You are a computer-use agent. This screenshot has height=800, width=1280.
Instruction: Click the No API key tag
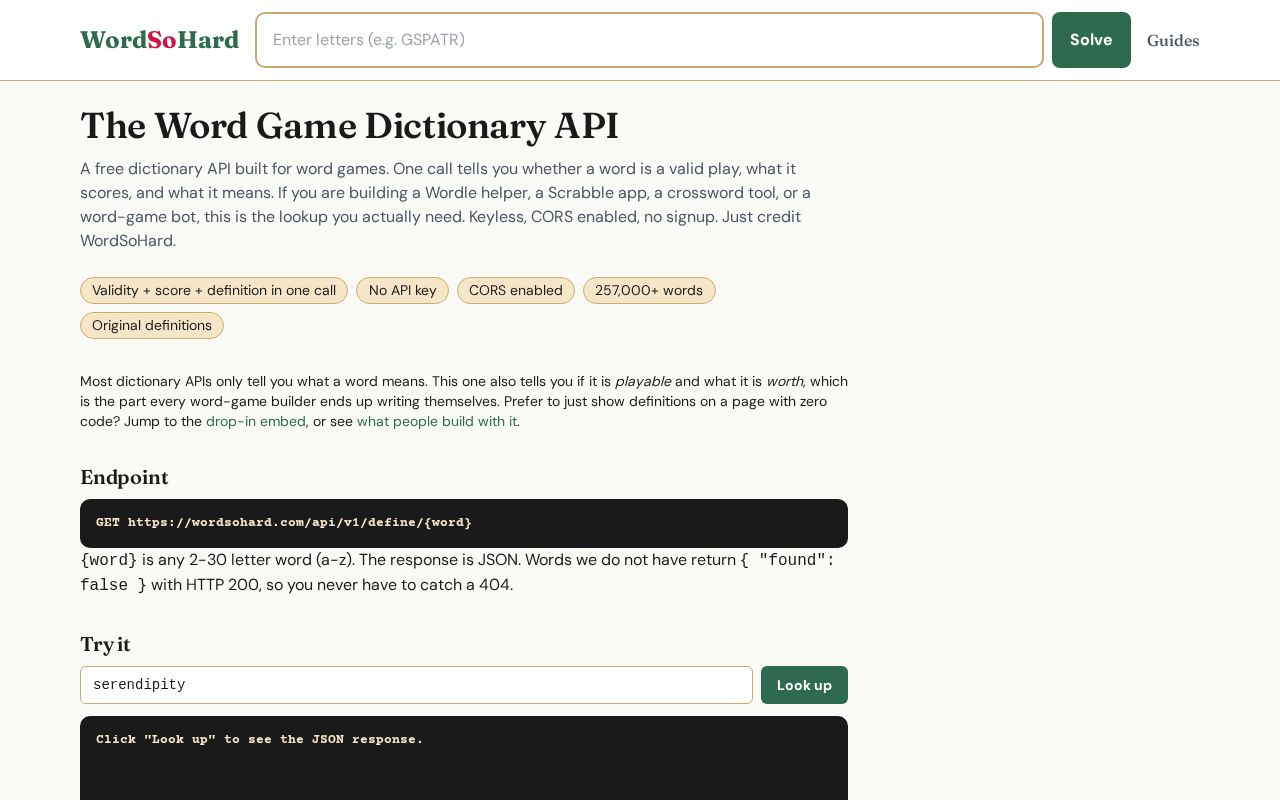coord(402,290)
